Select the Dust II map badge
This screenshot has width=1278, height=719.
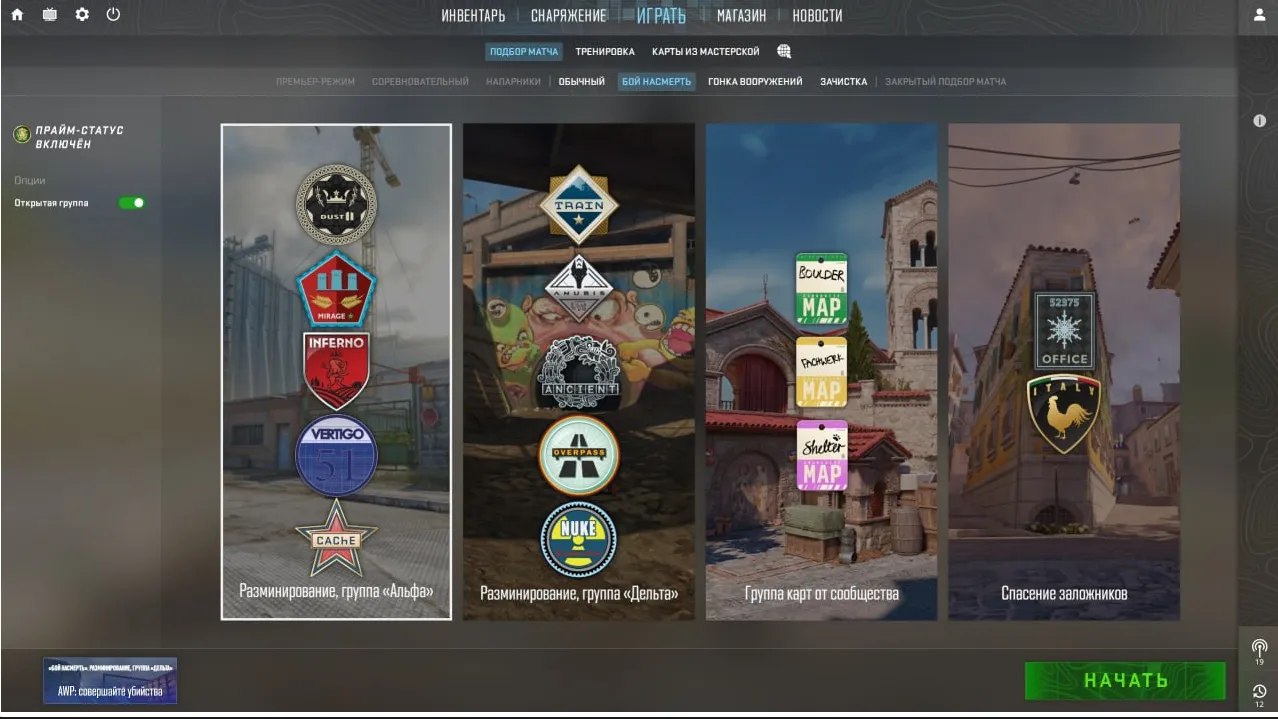pos(336,205)
